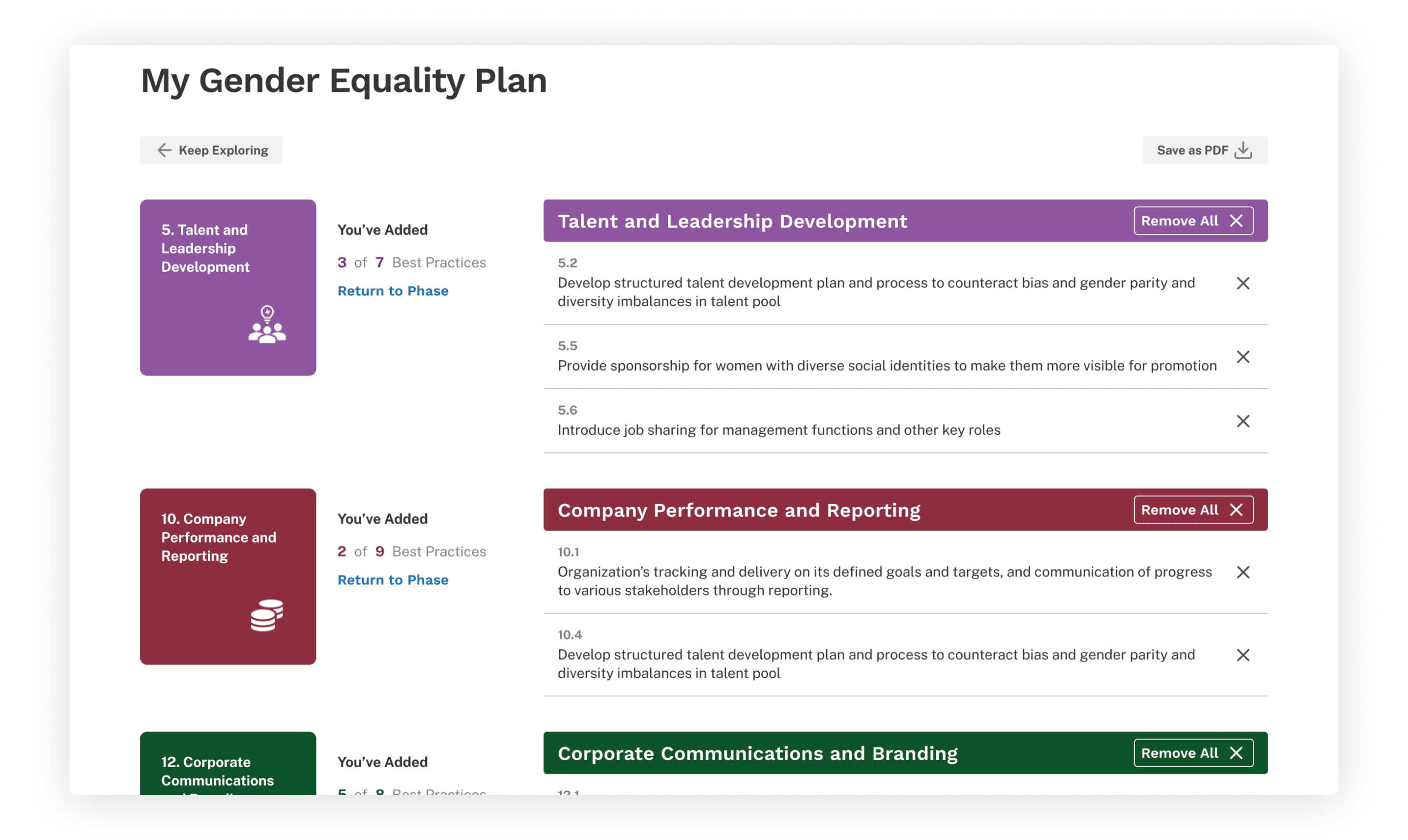Remove the 5.6 job sharing entry

(1242, 421)
